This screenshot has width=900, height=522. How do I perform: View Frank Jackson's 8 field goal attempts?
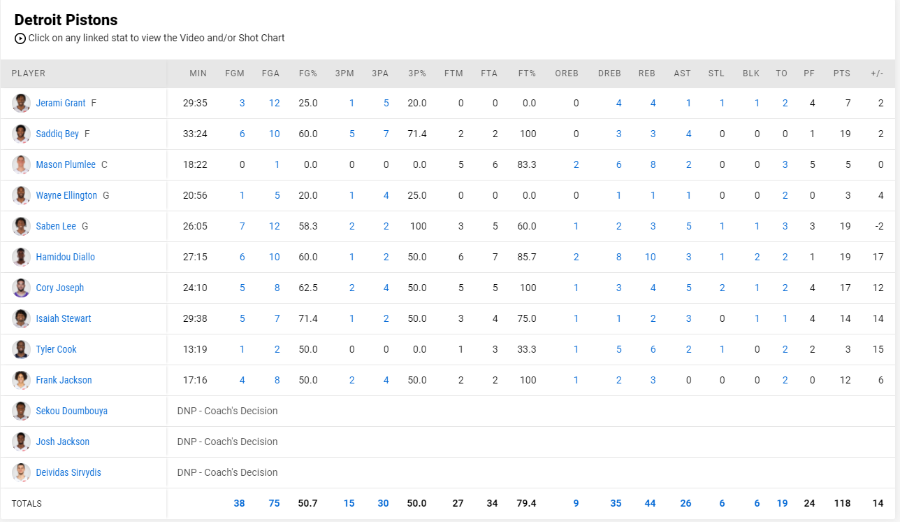pyautogui.click(x=277, y=380)
